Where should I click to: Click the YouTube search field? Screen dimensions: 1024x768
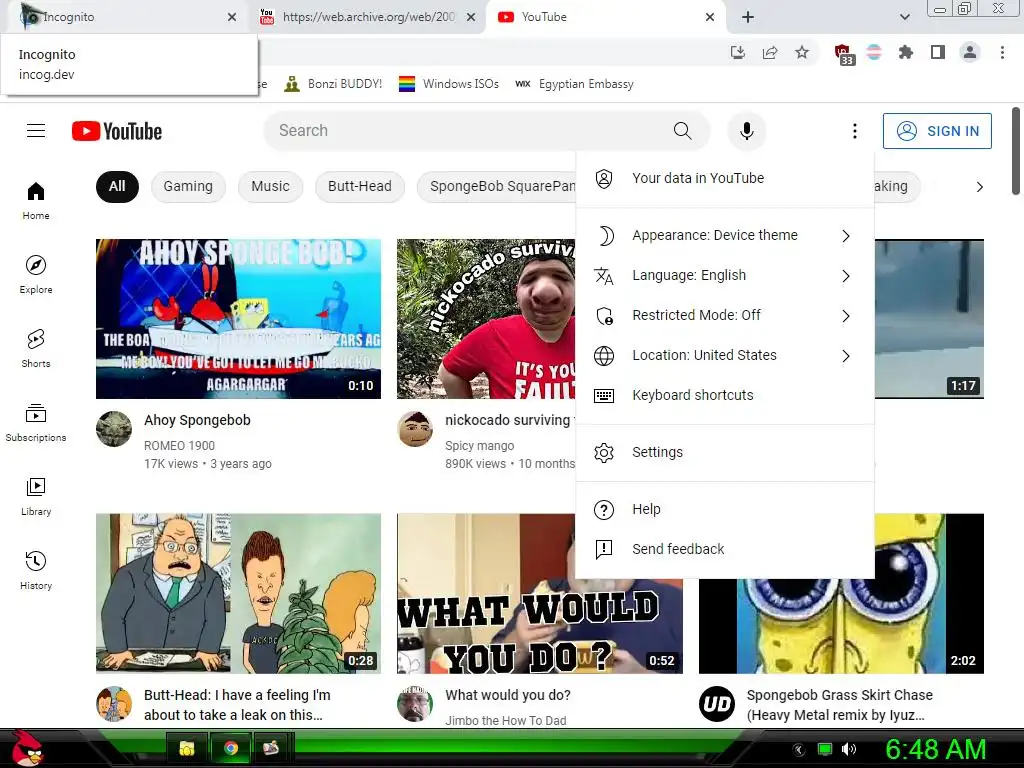pyautogui.click(x=465, y=131)
